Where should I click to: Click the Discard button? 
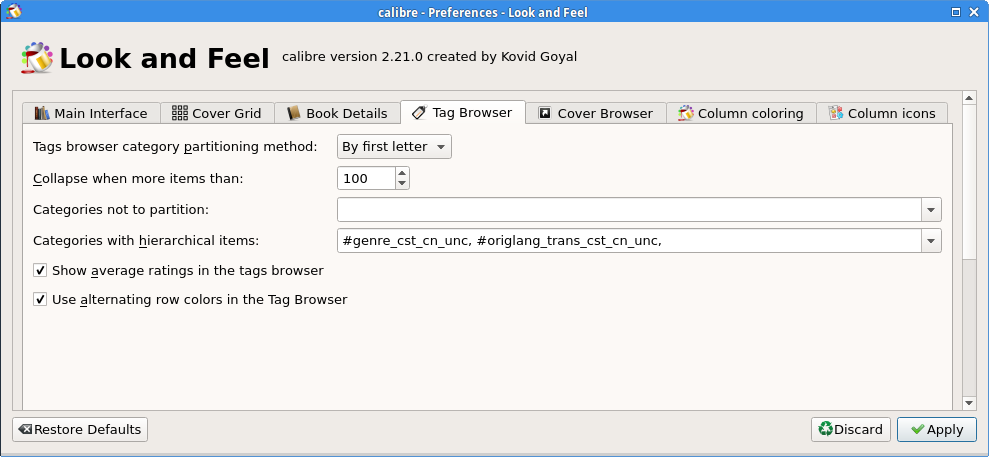click(x=851, y=429)
